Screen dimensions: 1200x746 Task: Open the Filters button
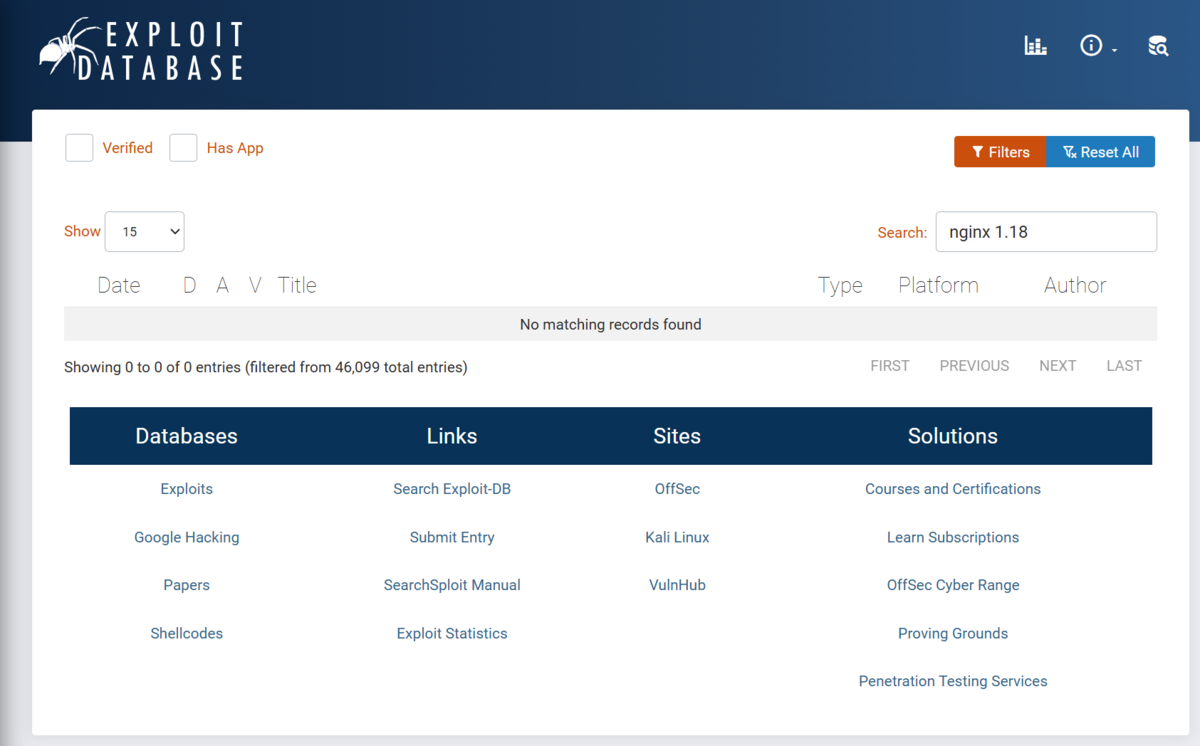click(x=1000, y=152)
